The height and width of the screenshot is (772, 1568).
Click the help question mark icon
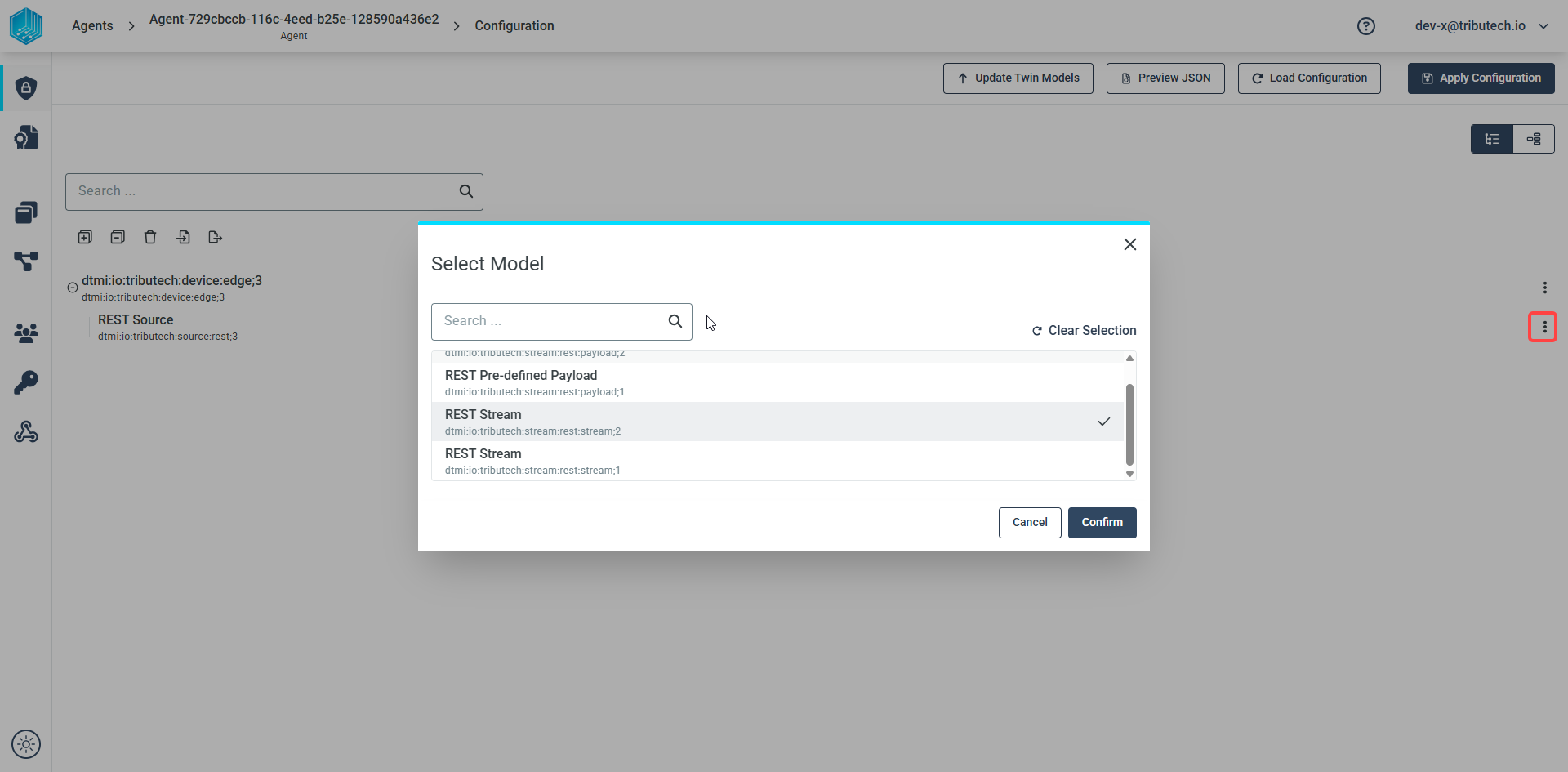(x=1366, y=26)
